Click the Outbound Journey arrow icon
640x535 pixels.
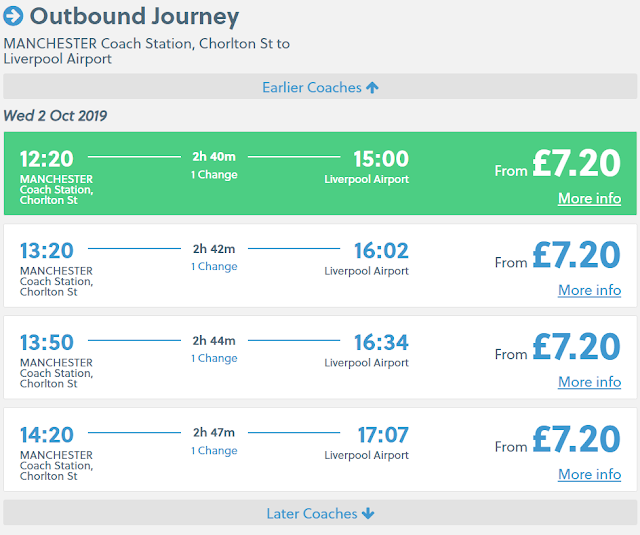(14, 17)
